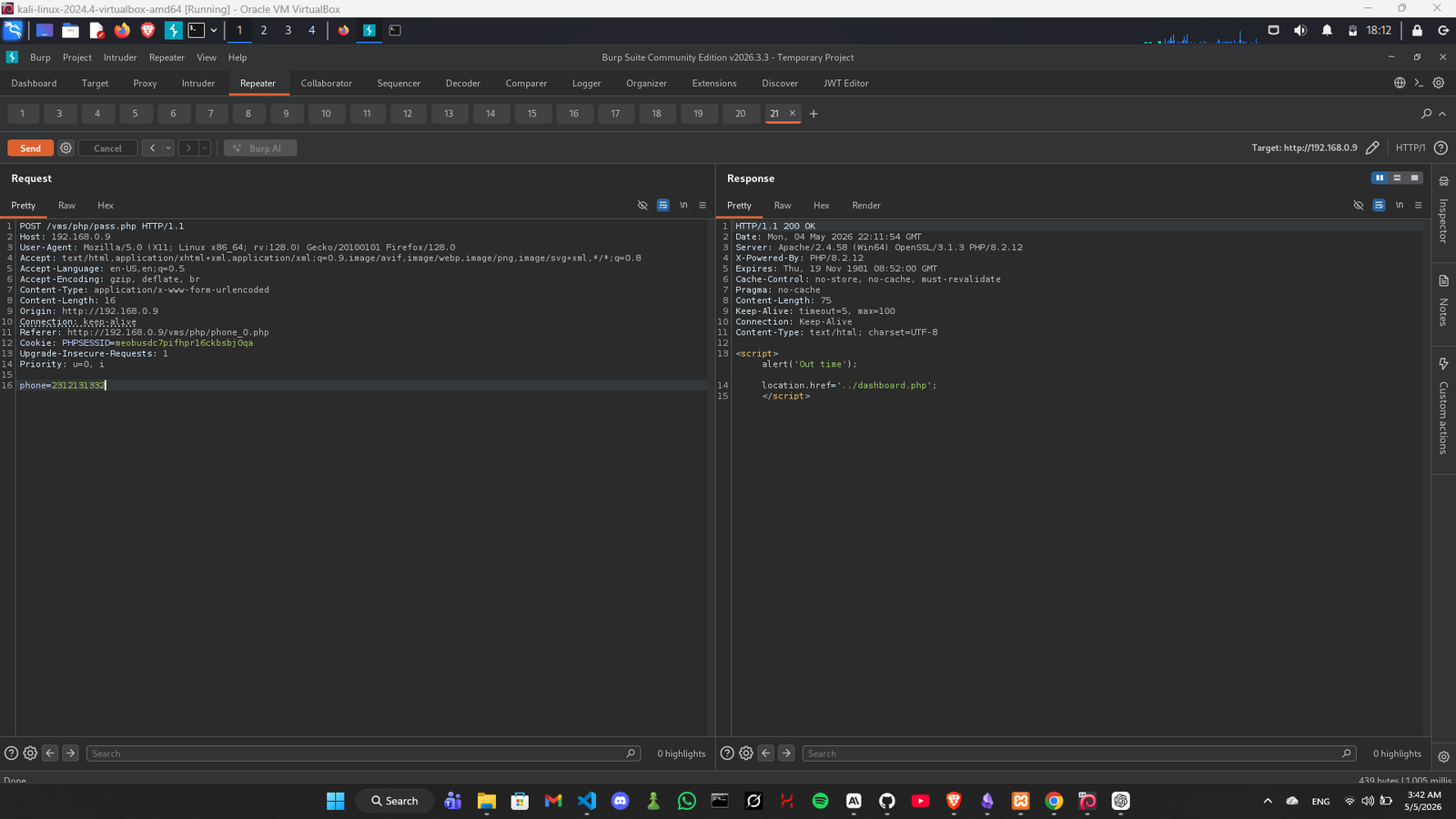Open Firefox in the Kali panel
The image size is (1456, 819).
click(x=122, y=30)
